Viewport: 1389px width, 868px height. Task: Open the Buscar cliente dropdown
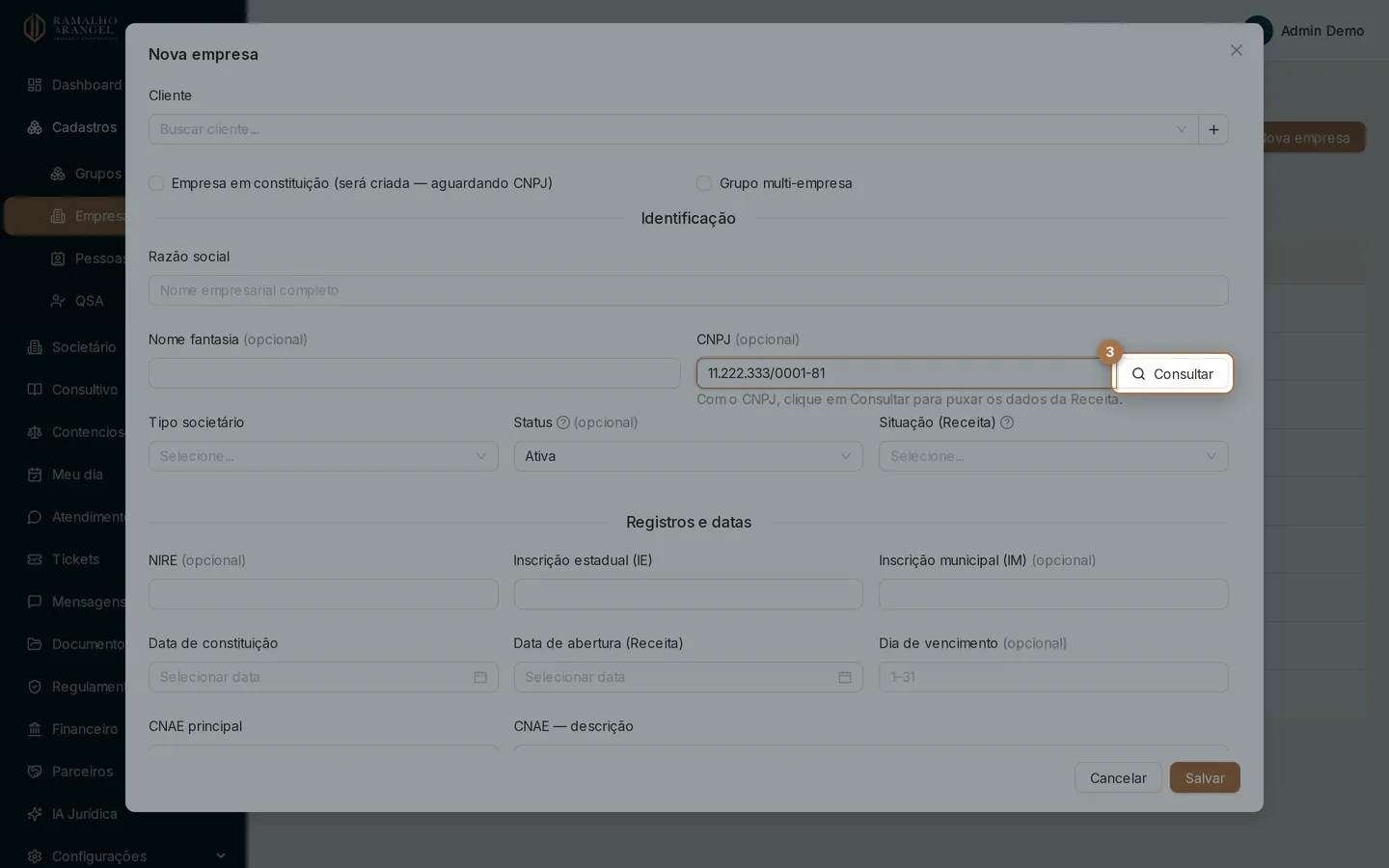(673, 129)
